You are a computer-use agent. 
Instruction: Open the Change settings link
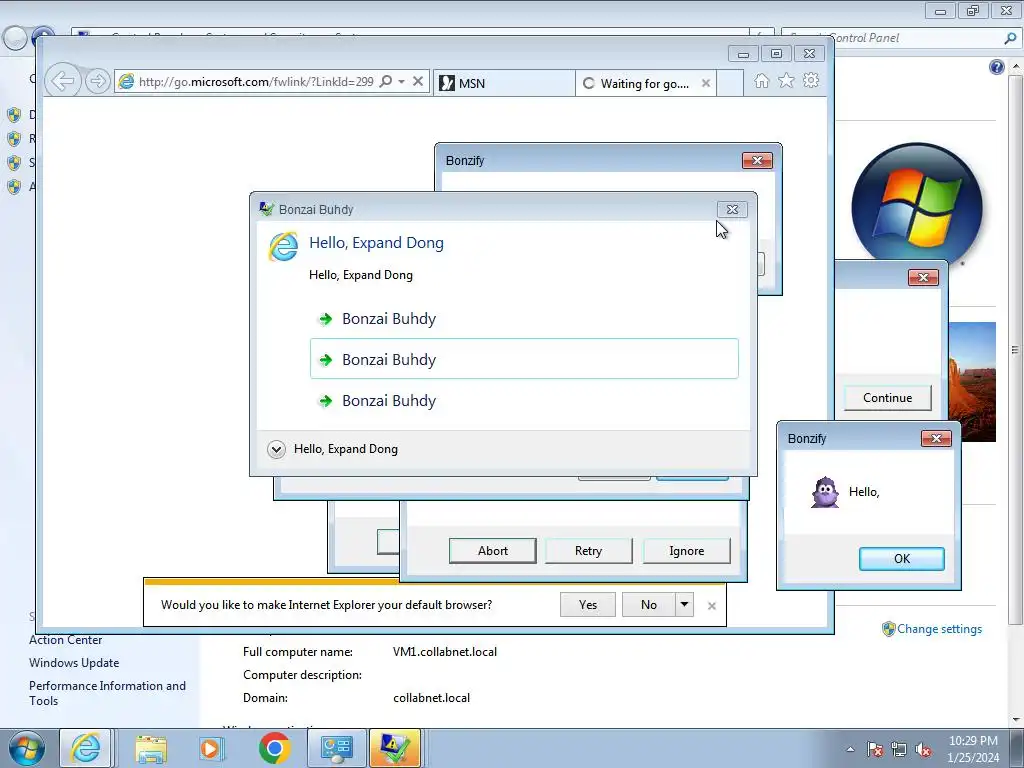(939, 628)
